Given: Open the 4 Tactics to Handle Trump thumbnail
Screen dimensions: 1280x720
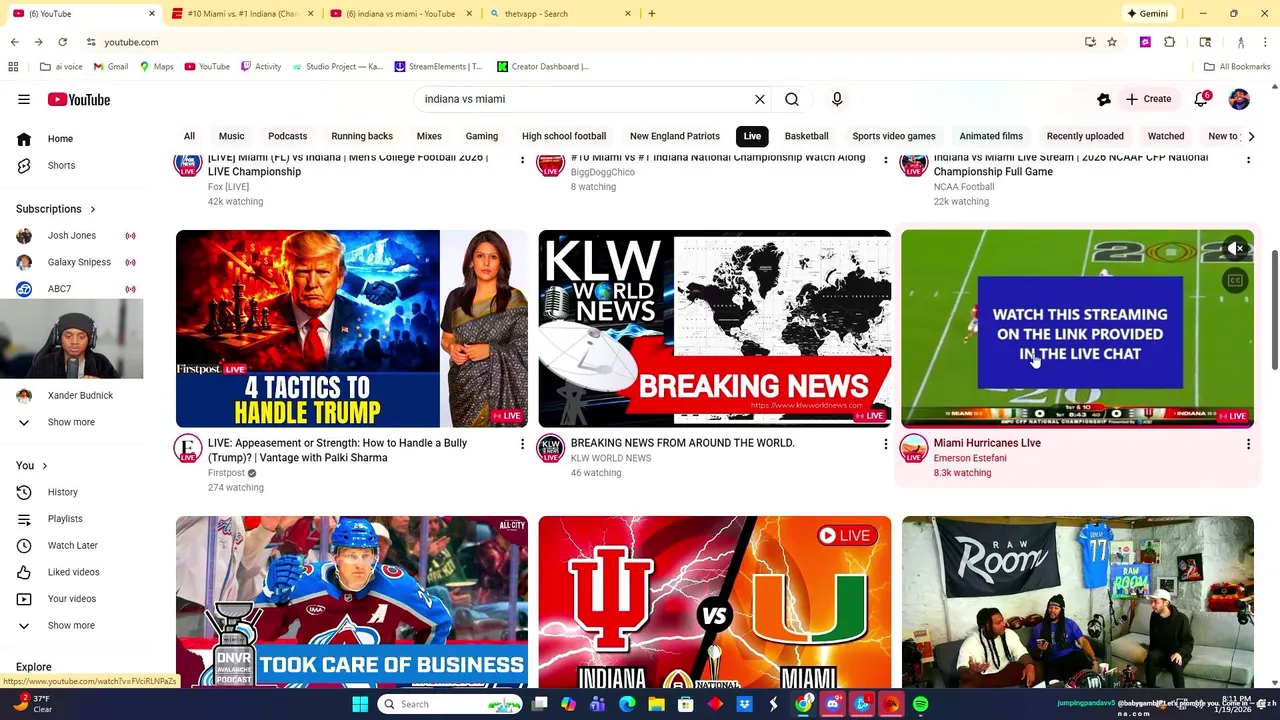Looking at the screenshot, I should coord(351,329).
